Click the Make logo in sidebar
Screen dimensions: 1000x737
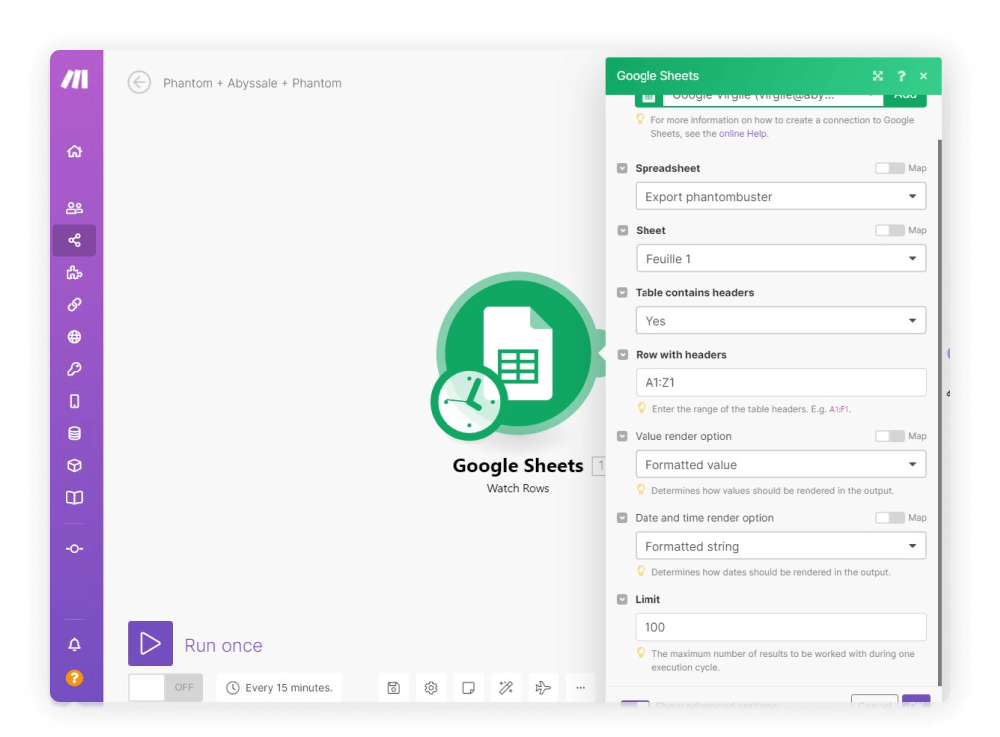tap(75, 79)
